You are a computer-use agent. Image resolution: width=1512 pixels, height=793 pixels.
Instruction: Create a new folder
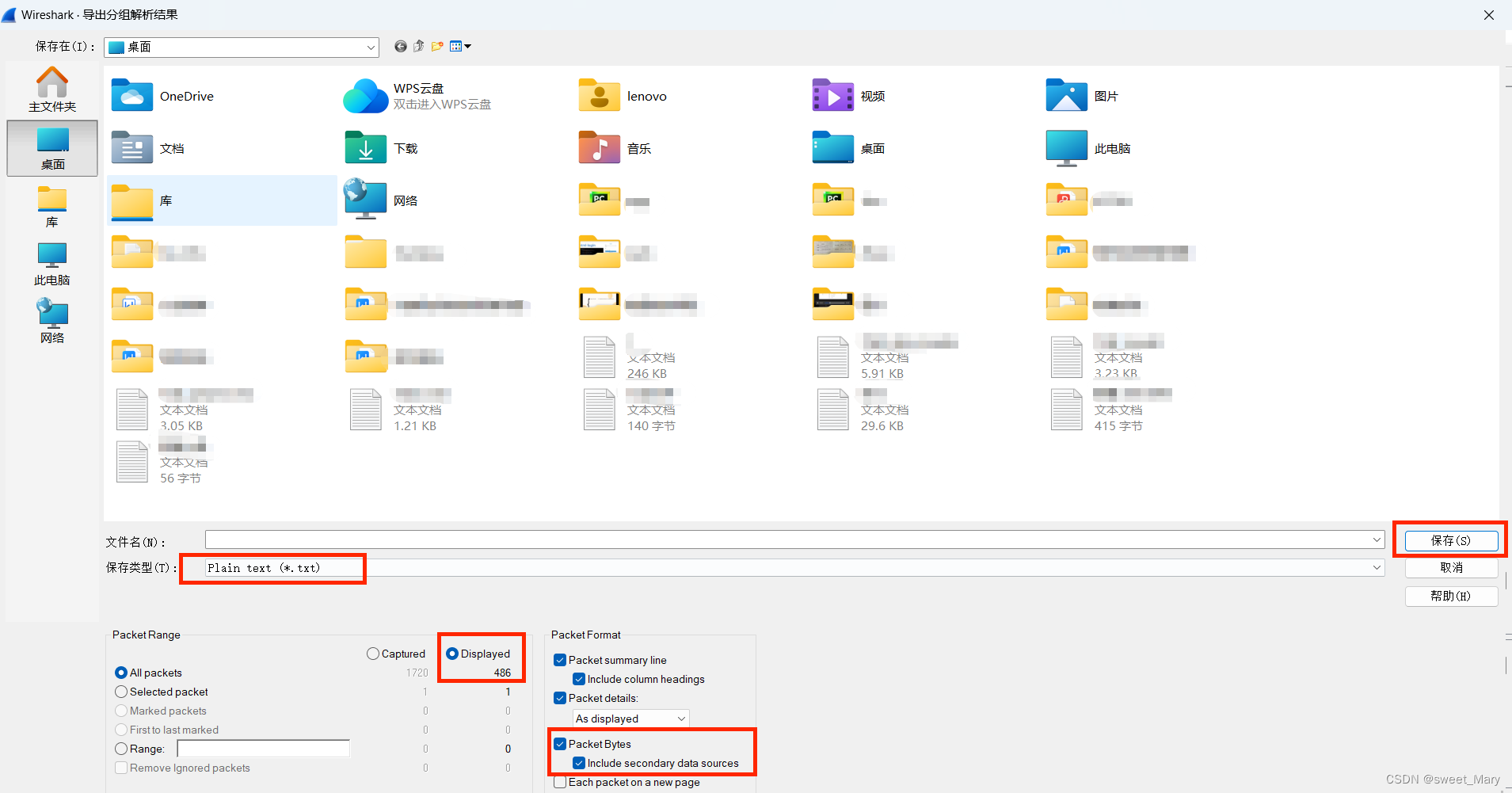[437, 47]
